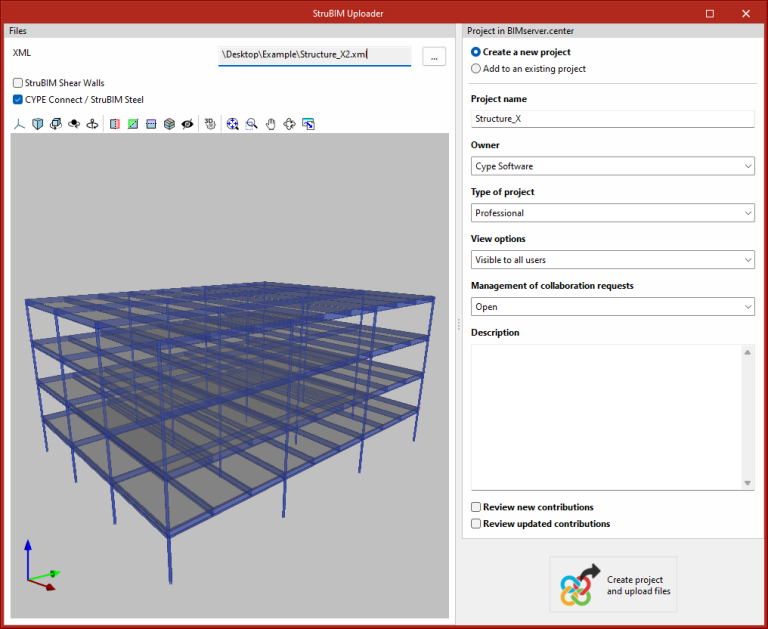Viewport: 768px width, 629px height.
Task: Enable Review updated contributions checkbox
Action: [x=476, y=524]
